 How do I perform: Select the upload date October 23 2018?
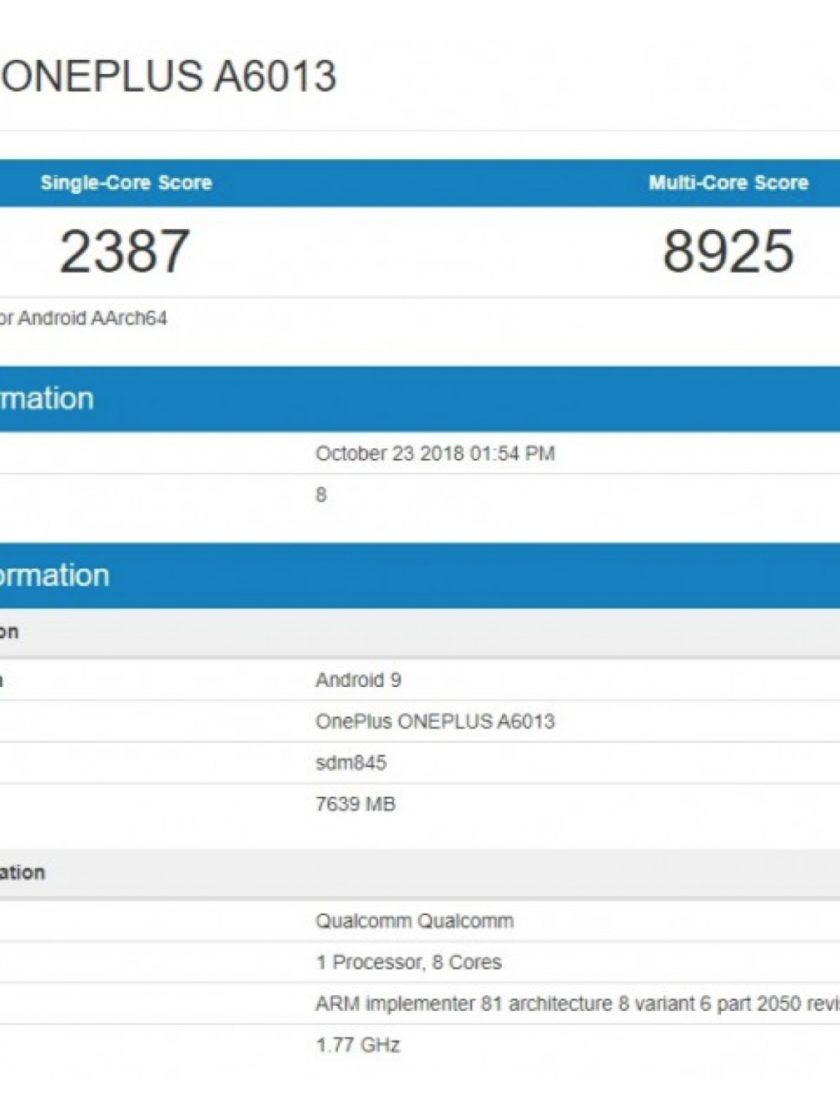(434, 453)
